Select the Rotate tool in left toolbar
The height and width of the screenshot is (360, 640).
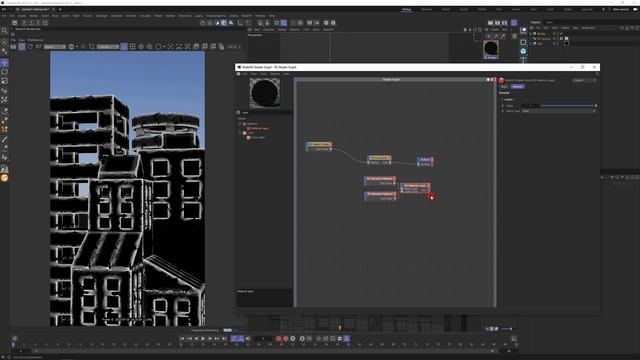tap(4, 72)
